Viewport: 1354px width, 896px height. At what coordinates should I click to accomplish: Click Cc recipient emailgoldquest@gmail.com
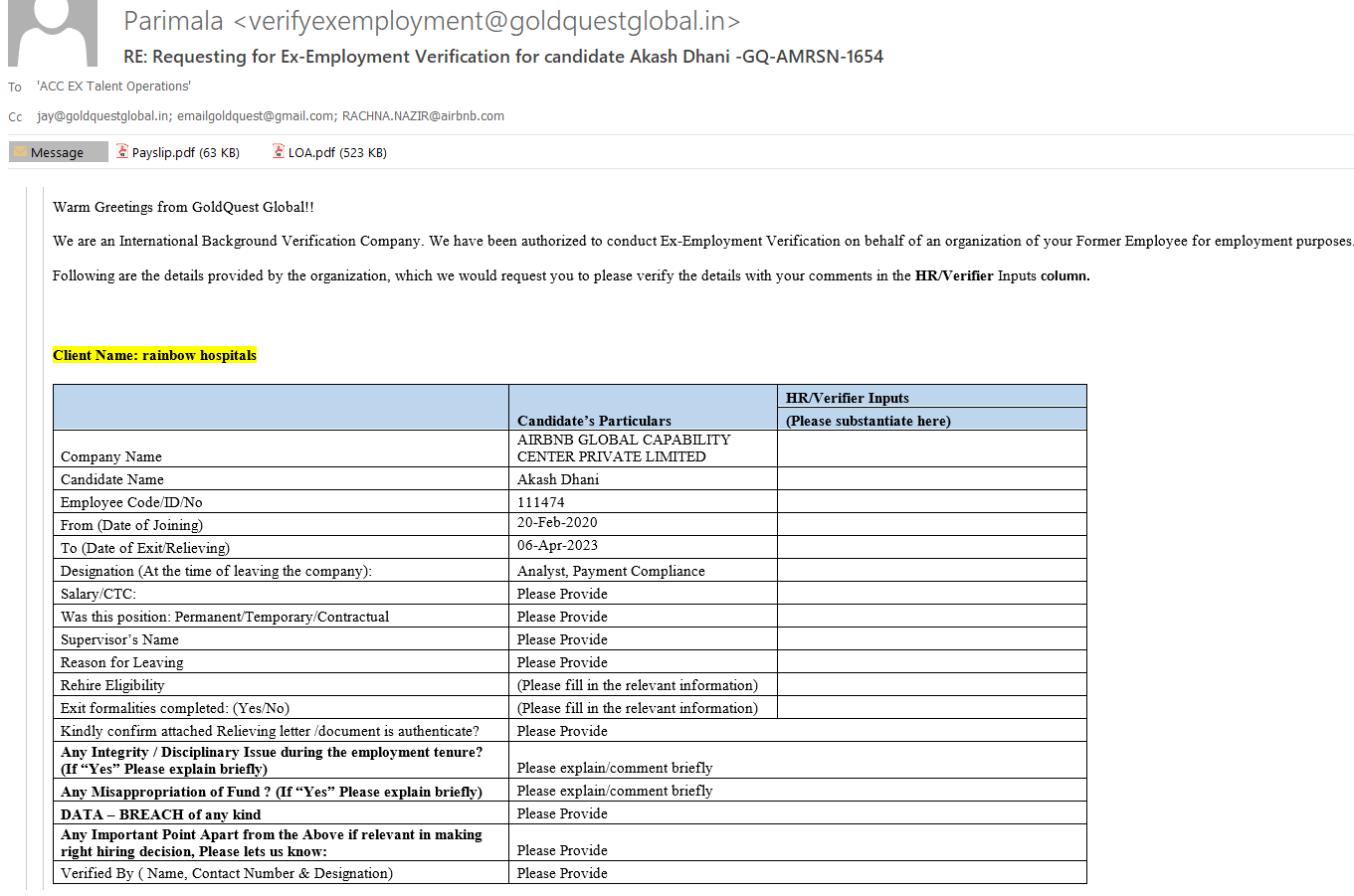256,116
